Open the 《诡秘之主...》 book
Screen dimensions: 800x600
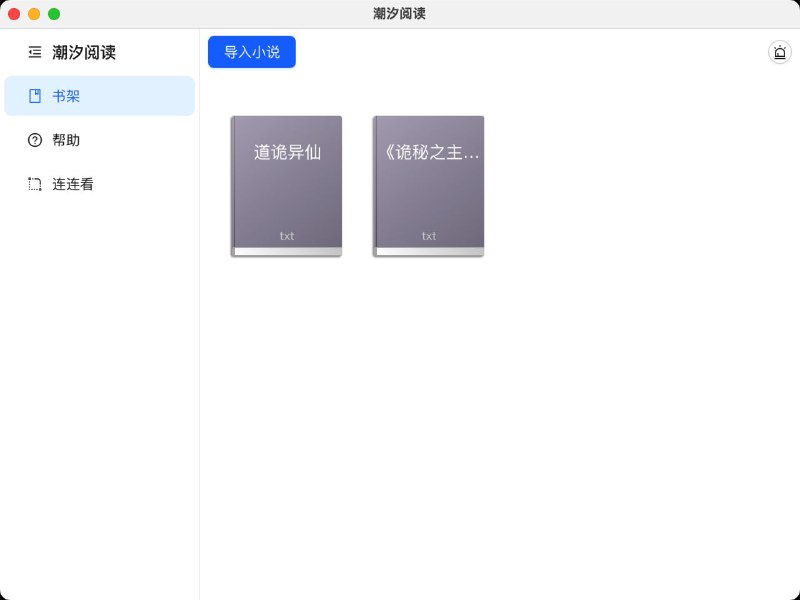pyautogui.click(x=428, y=185)
